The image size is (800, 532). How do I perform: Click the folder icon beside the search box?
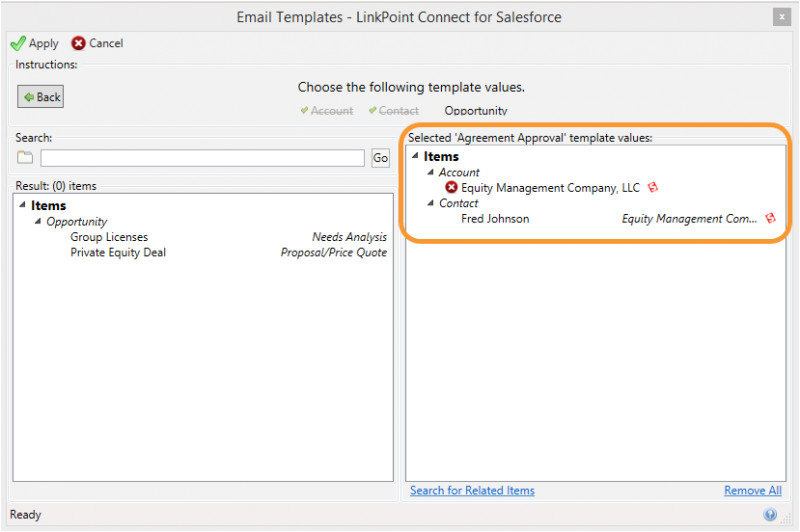(x=24, y=157)
